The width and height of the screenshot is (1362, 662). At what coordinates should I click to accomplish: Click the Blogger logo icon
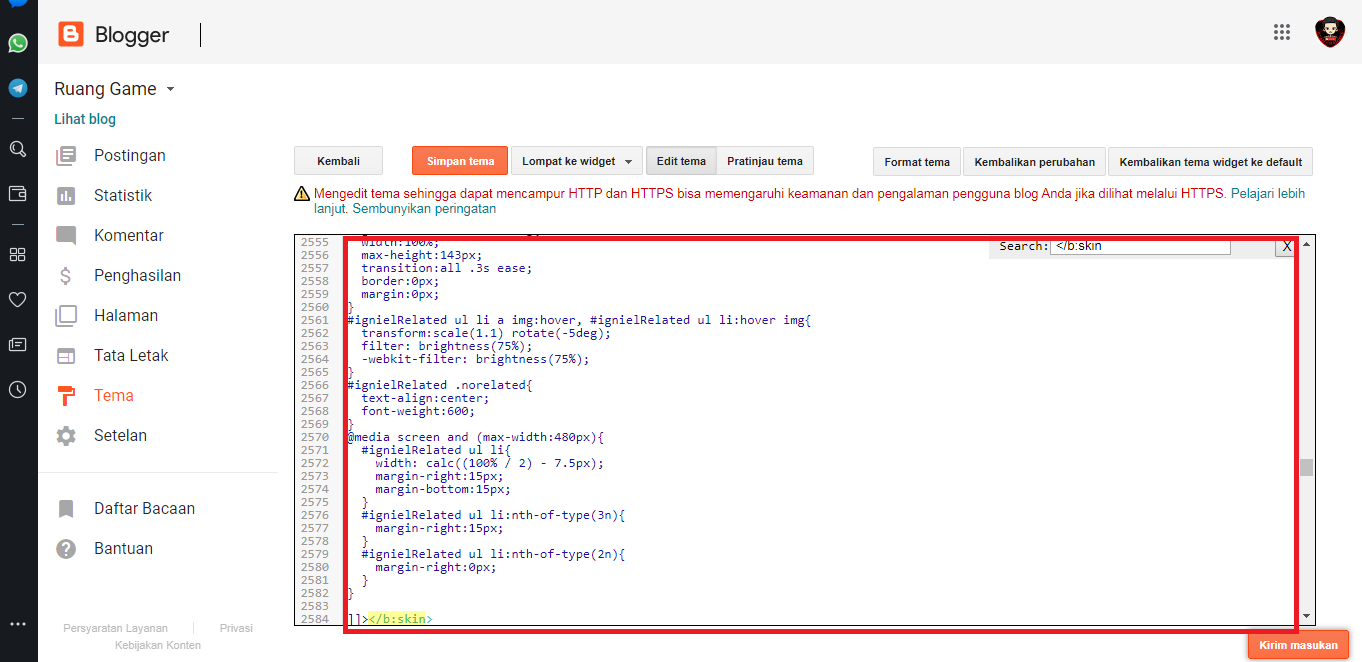[71, 35]
